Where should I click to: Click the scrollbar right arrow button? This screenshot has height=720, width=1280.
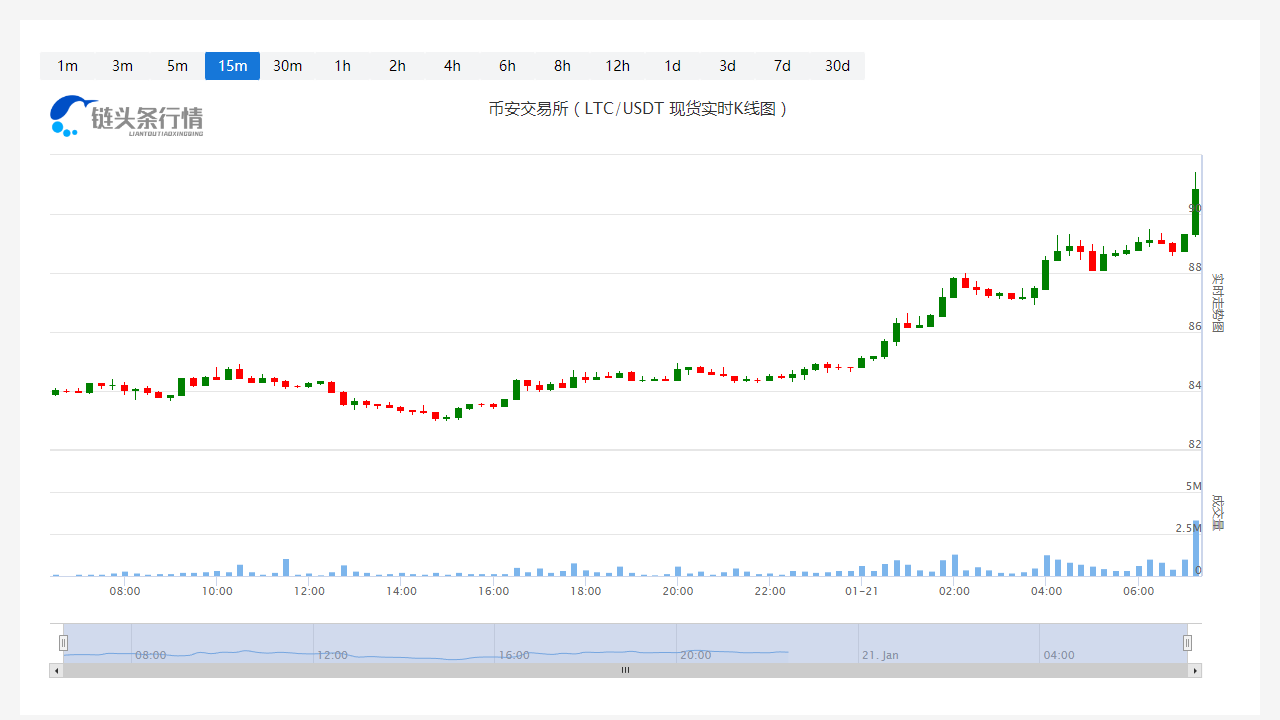point(1195,671)
